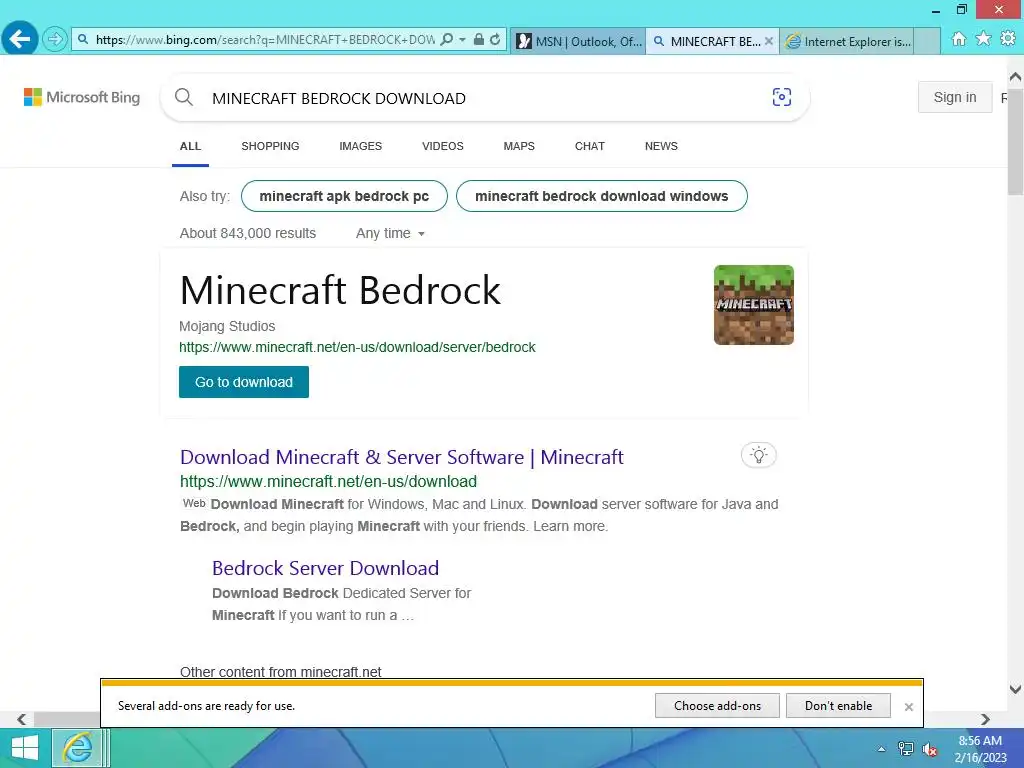
Task: Expand the Any time filter dropdown
Action: [x=390, y=233]
